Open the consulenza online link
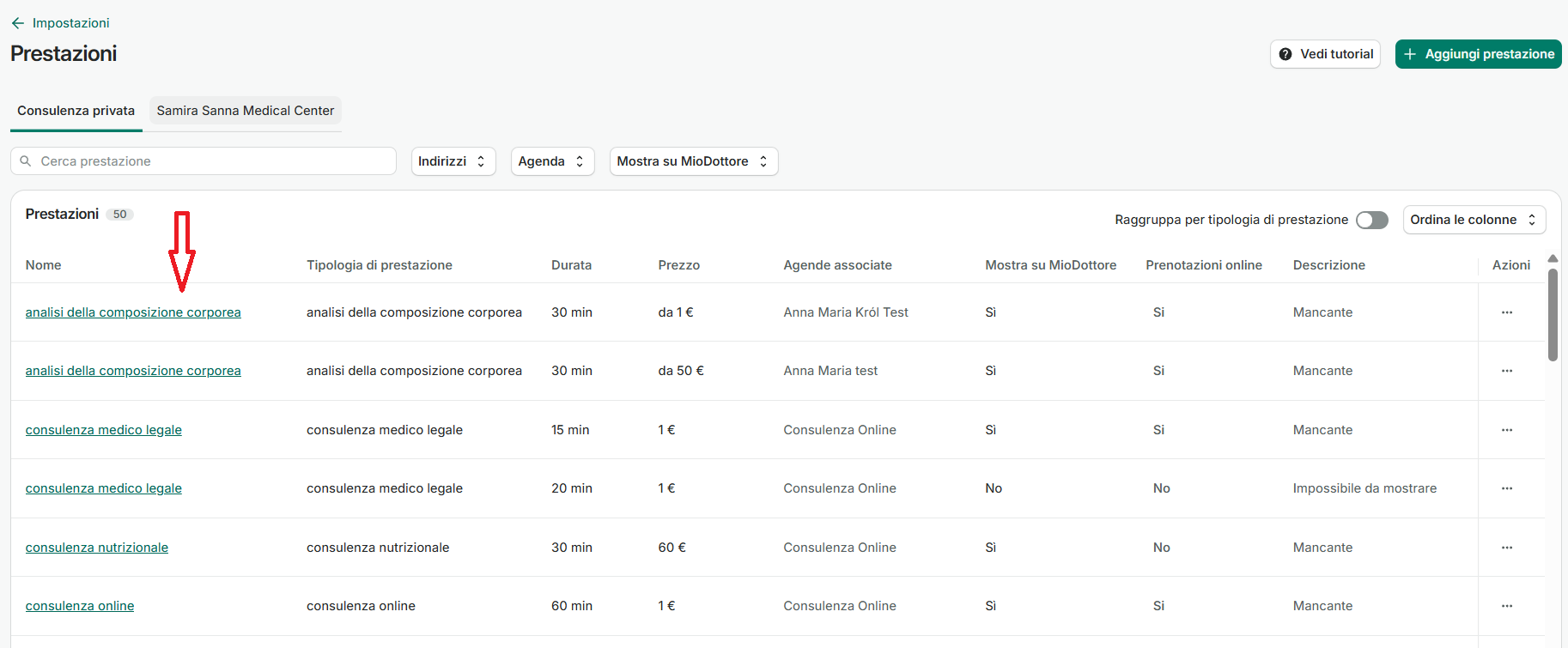Viewport: 1568px width, 648px height. [80, 606]
